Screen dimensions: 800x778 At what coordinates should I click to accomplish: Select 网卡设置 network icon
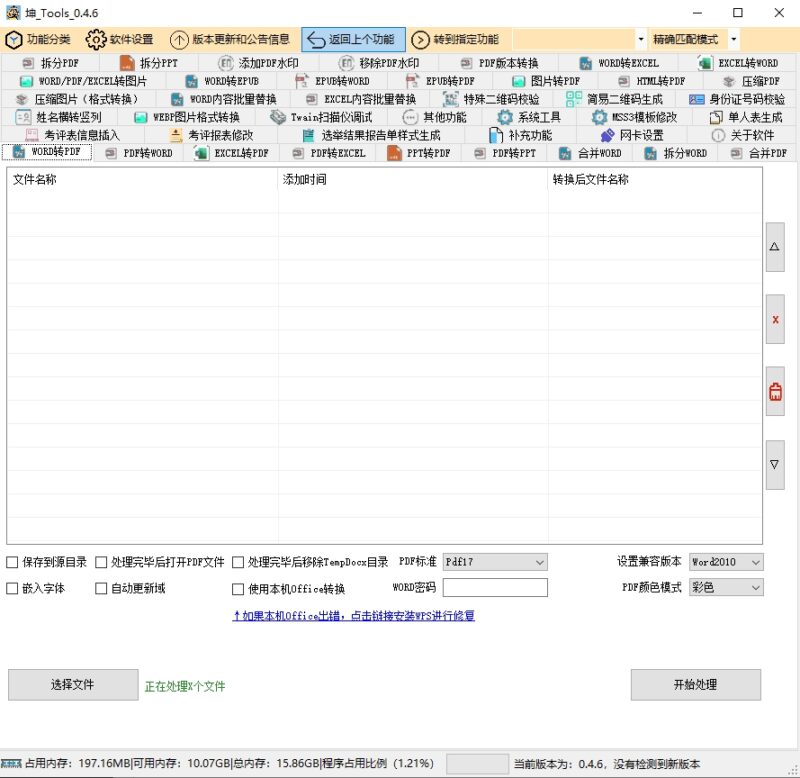[607, 135]
